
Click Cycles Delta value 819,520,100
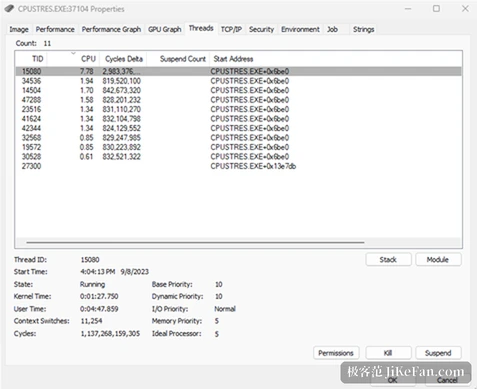[122, 81]
